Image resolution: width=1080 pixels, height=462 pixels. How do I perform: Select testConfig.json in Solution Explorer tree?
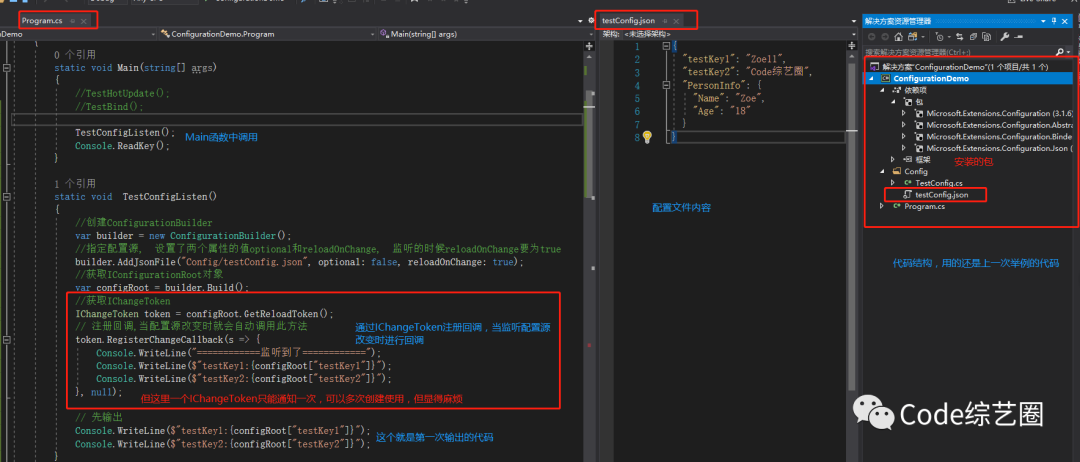[x=941, y=195]
